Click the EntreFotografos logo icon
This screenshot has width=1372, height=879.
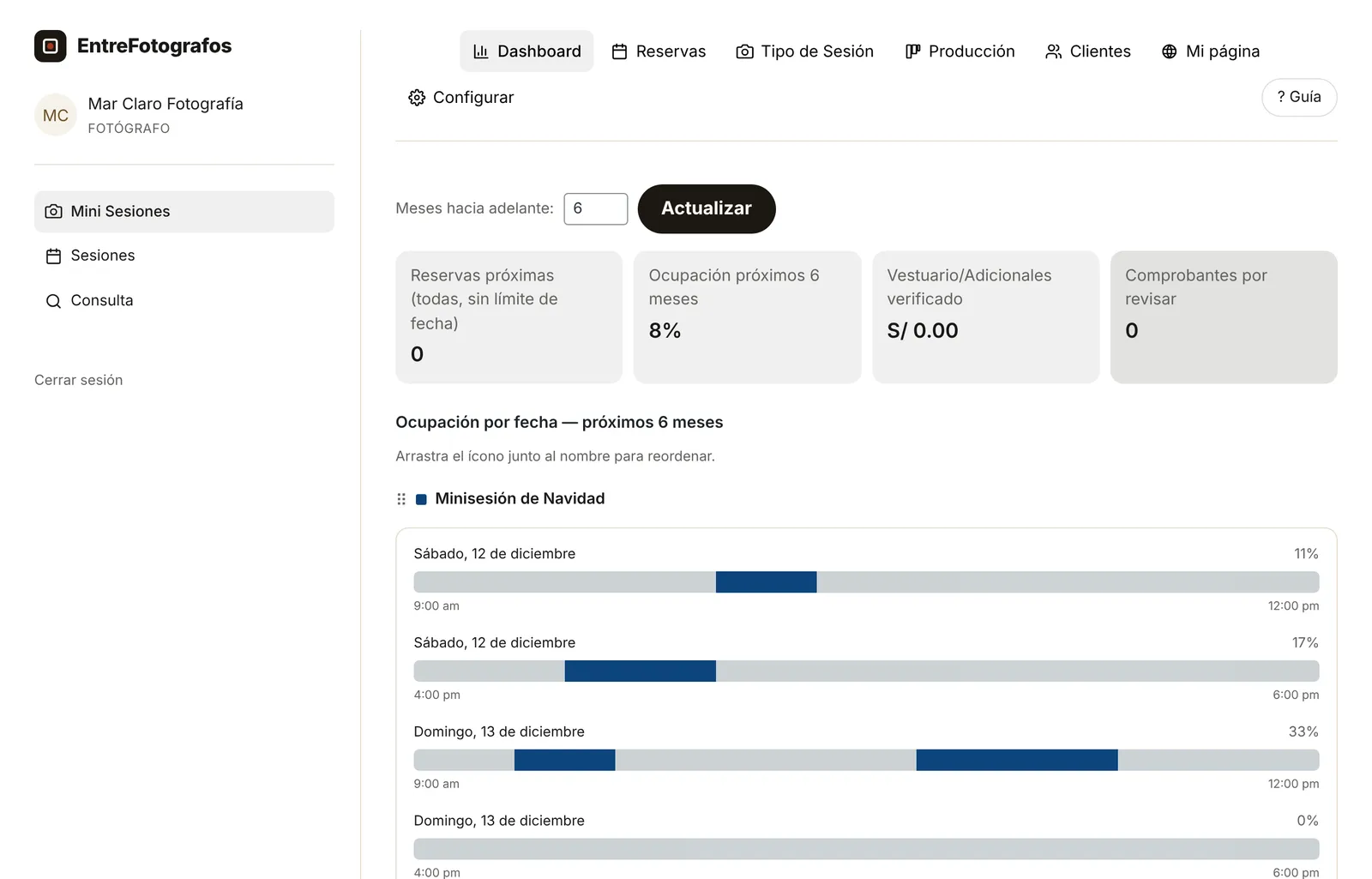coord(50,46)
